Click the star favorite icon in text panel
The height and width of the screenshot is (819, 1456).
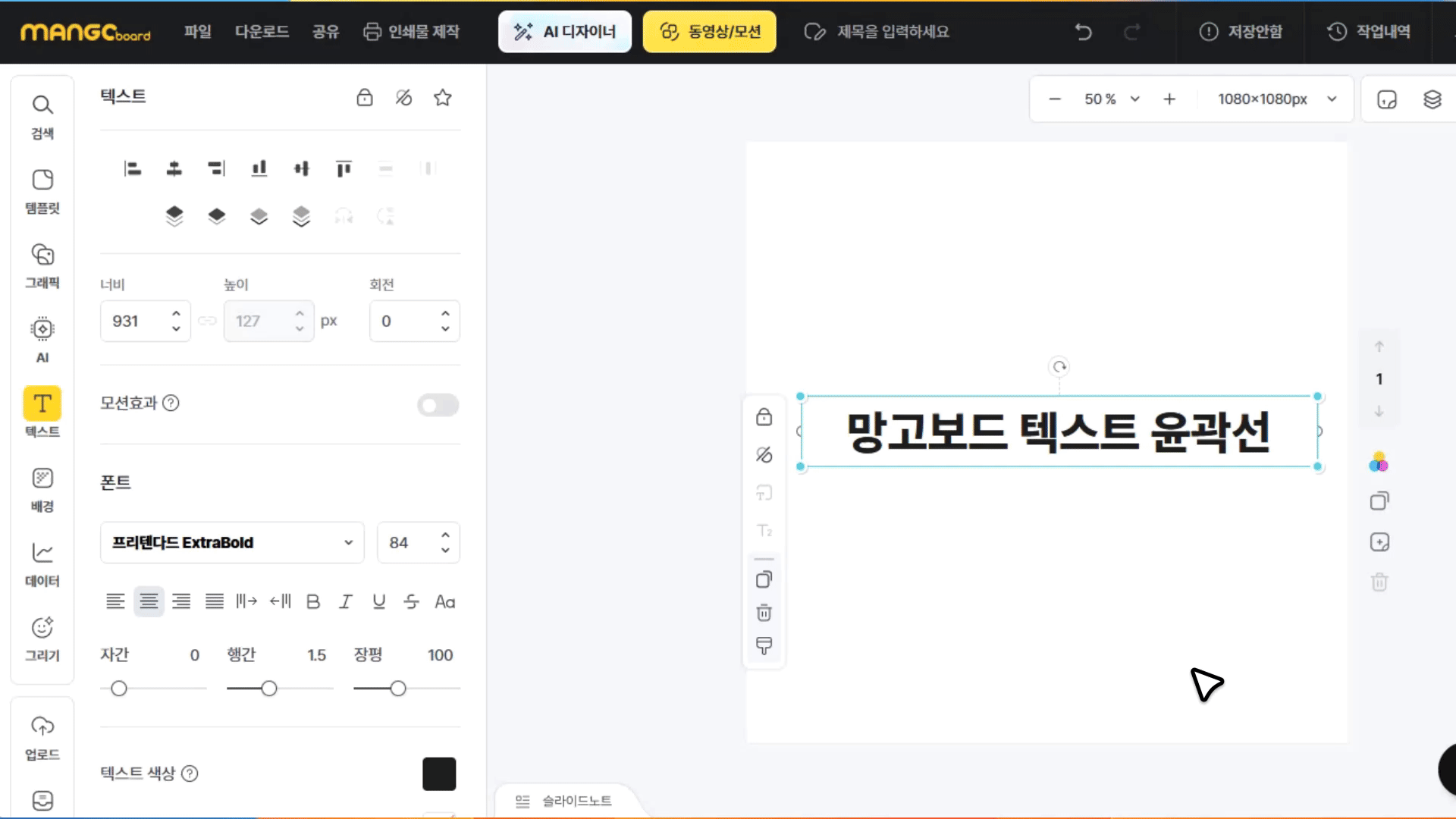[443, 98]
